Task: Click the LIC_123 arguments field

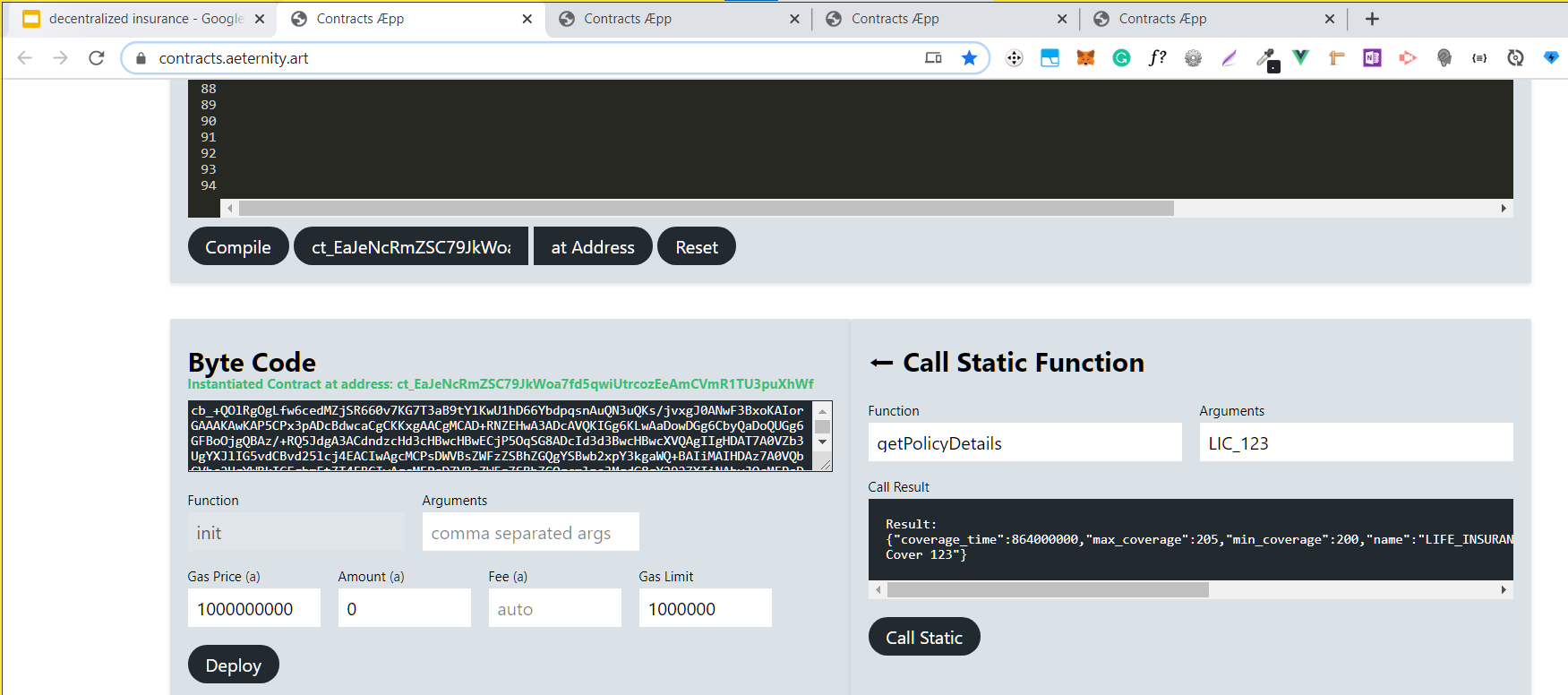Action: [x=1357, y=442]
